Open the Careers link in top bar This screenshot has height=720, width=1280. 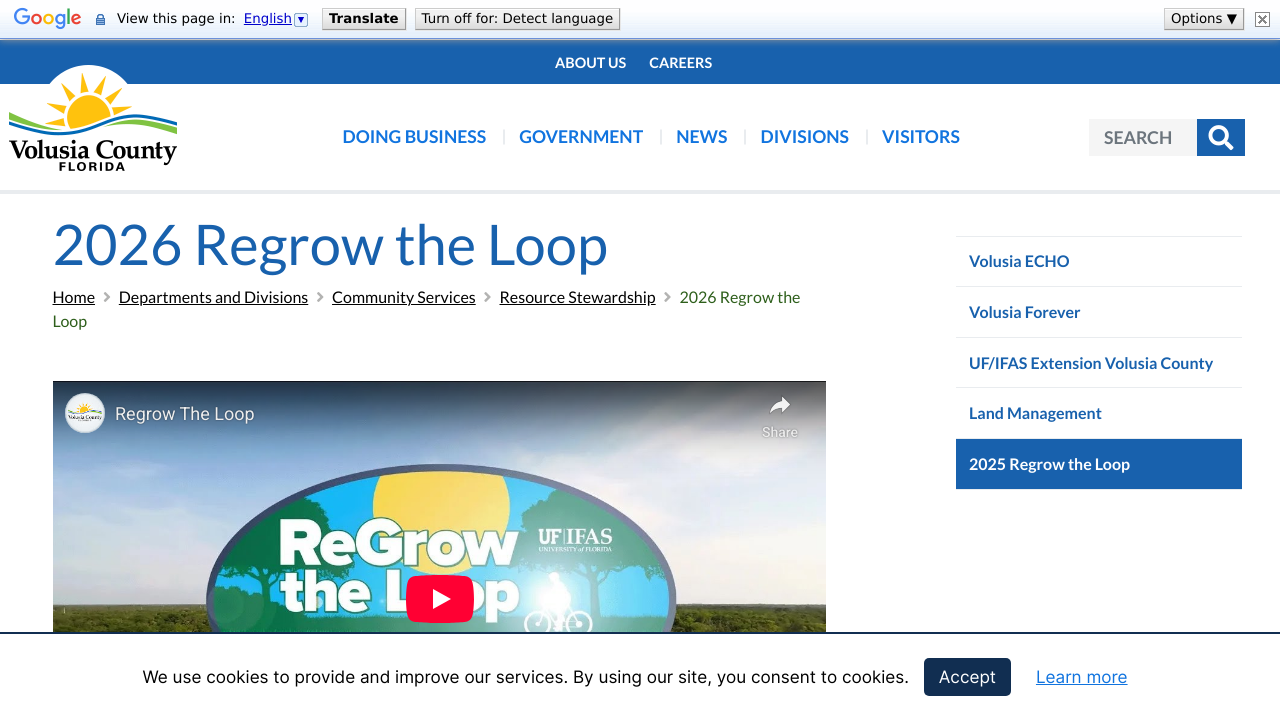click(680, 62)
